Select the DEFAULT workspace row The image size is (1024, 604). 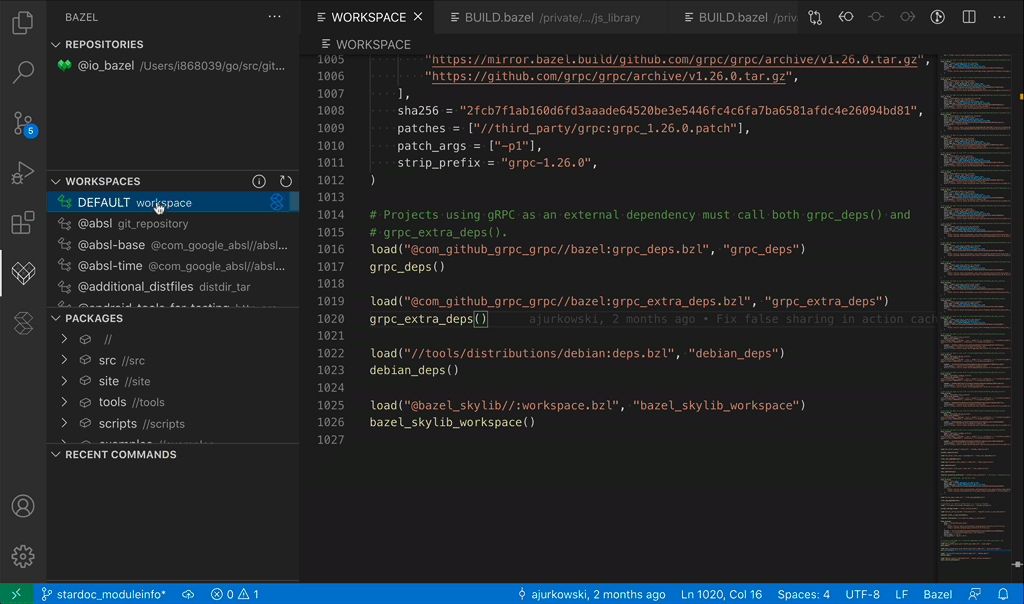coord(173,202)
